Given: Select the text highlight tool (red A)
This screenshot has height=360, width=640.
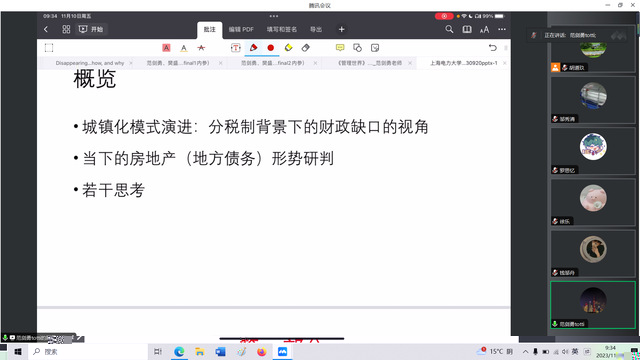Looking at the screenshot, I should click(166, 48).
